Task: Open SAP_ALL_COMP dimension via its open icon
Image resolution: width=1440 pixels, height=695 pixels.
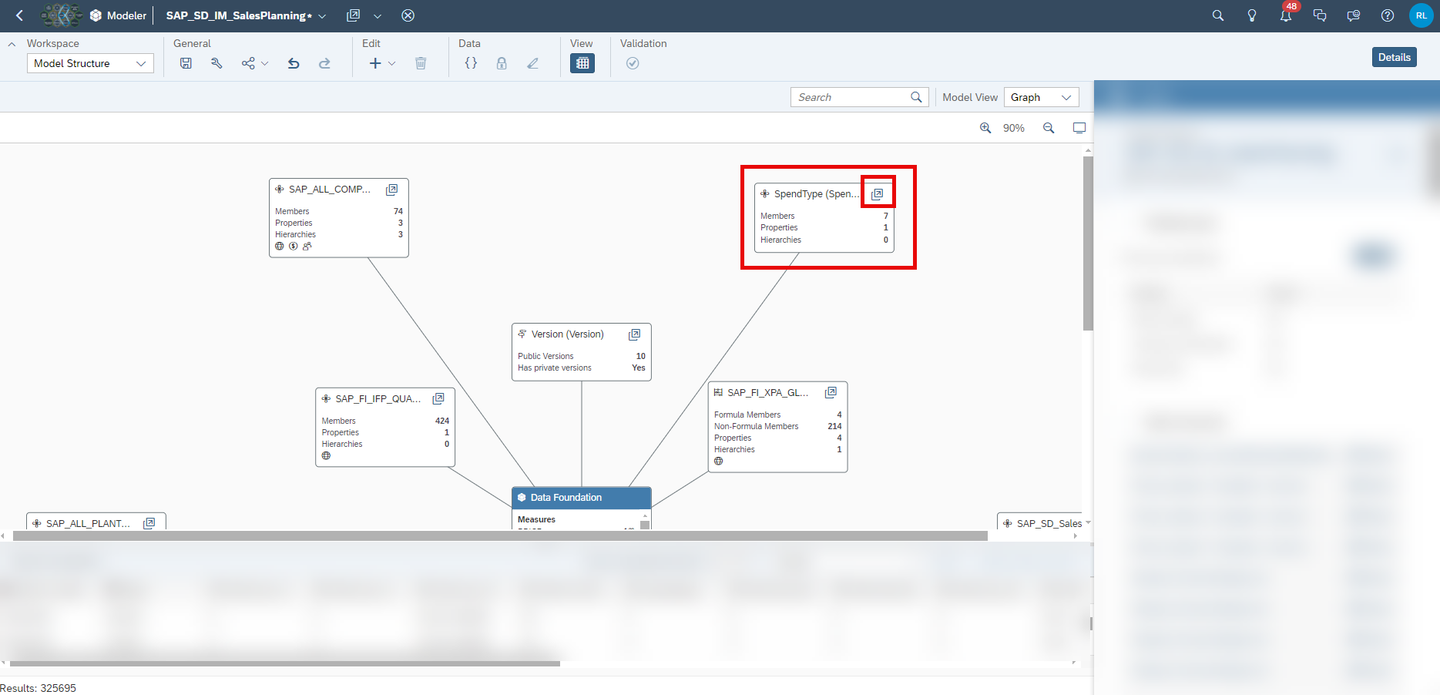Action: click(x=392, y=189)
